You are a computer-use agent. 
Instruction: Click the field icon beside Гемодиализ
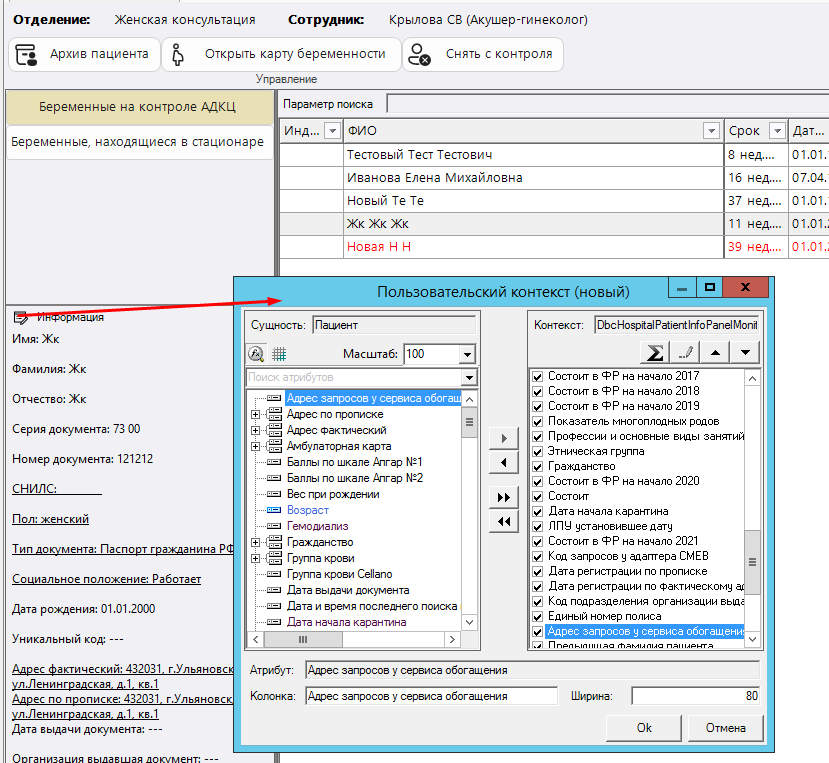(274, 526)
